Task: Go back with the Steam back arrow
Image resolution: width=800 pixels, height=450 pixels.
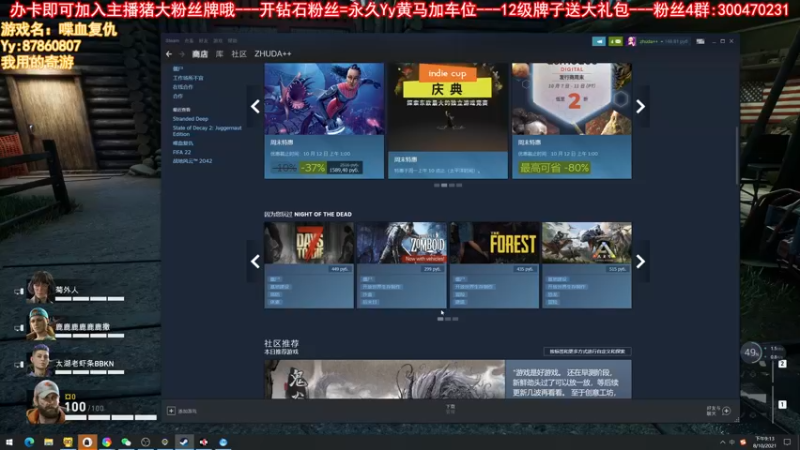Action: tap(169, 54)
